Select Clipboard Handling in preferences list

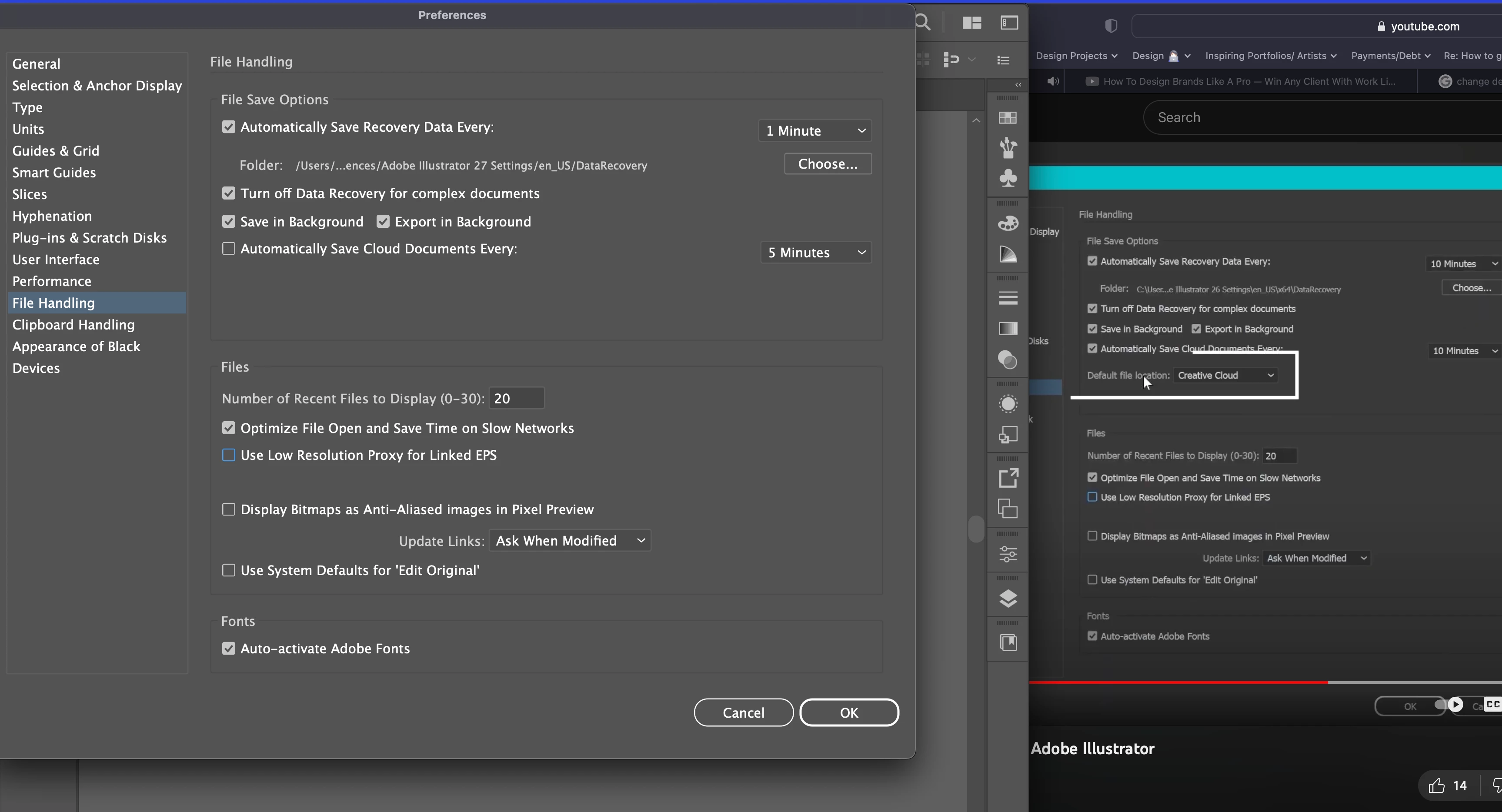coord(73,325)
